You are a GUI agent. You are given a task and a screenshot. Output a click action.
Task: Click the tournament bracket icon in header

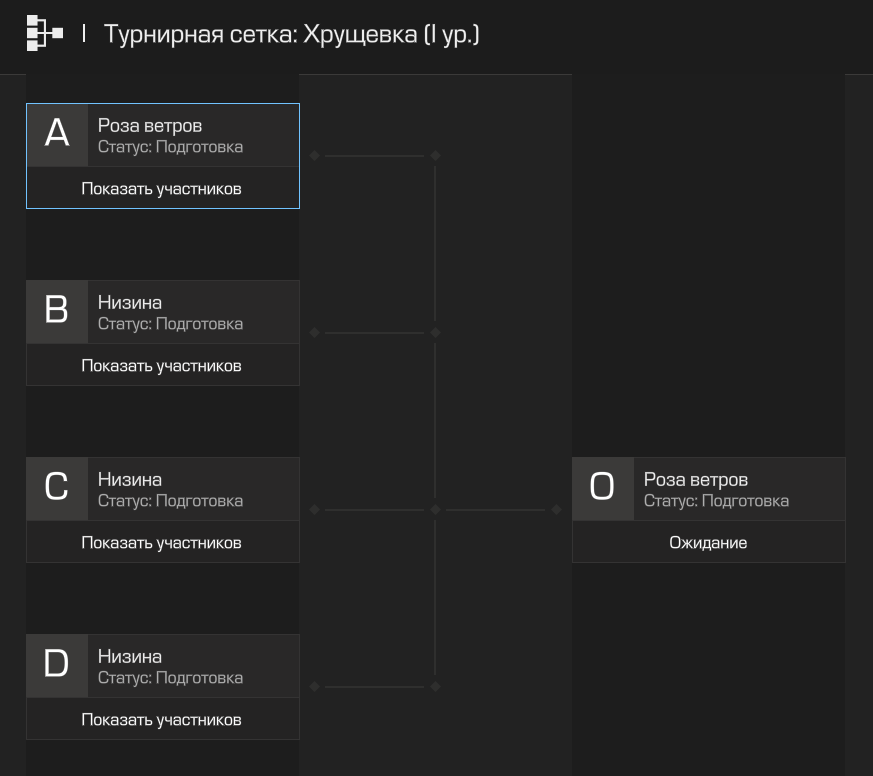tap(45, 33)
